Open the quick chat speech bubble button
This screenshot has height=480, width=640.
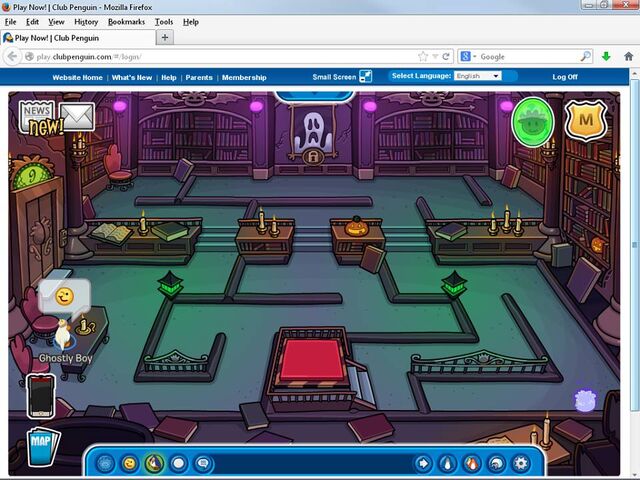click(203, 463)
